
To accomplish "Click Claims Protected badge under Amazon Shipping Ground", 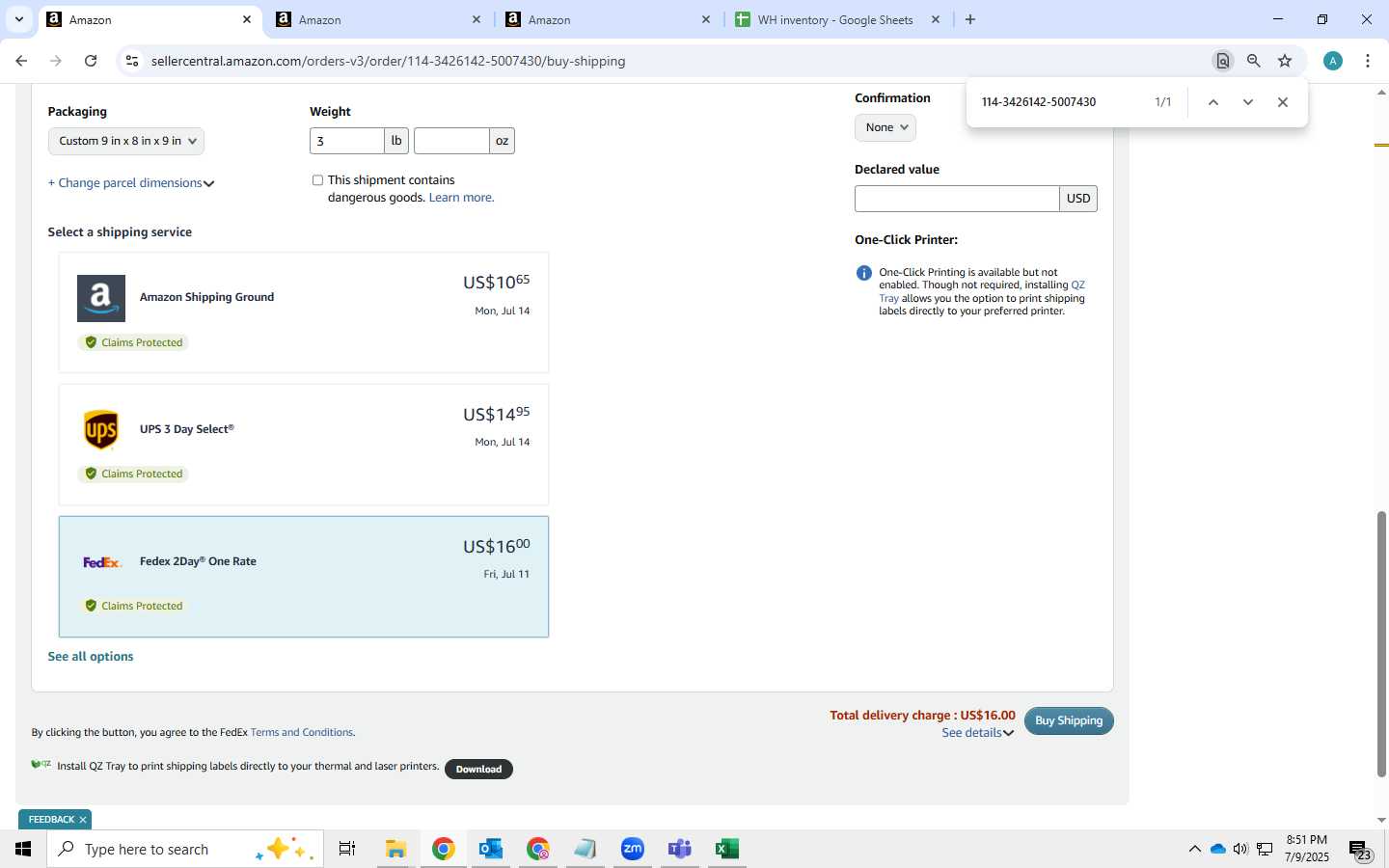I will coord(133,342).
